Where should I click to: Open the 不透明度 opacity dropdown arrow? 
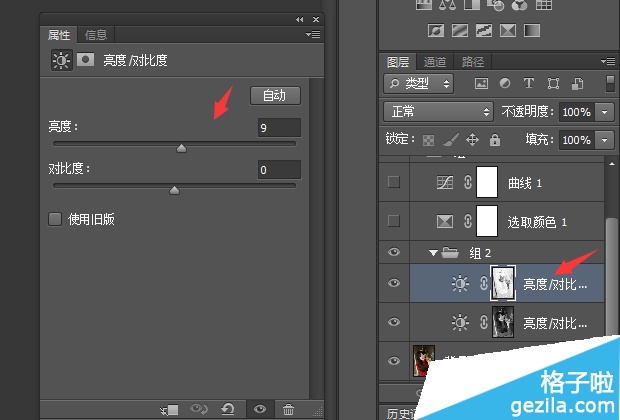(605, 111)
